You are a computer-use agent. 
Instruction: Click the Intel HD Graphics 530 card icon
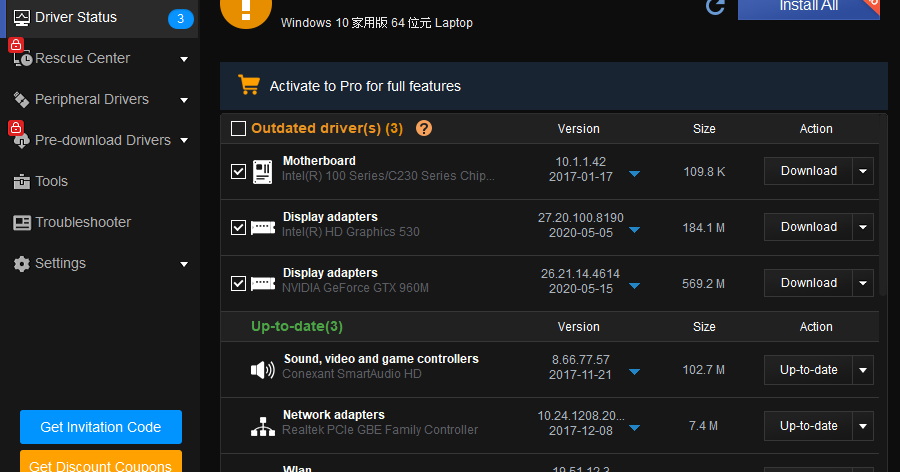(x=263, y=228)
